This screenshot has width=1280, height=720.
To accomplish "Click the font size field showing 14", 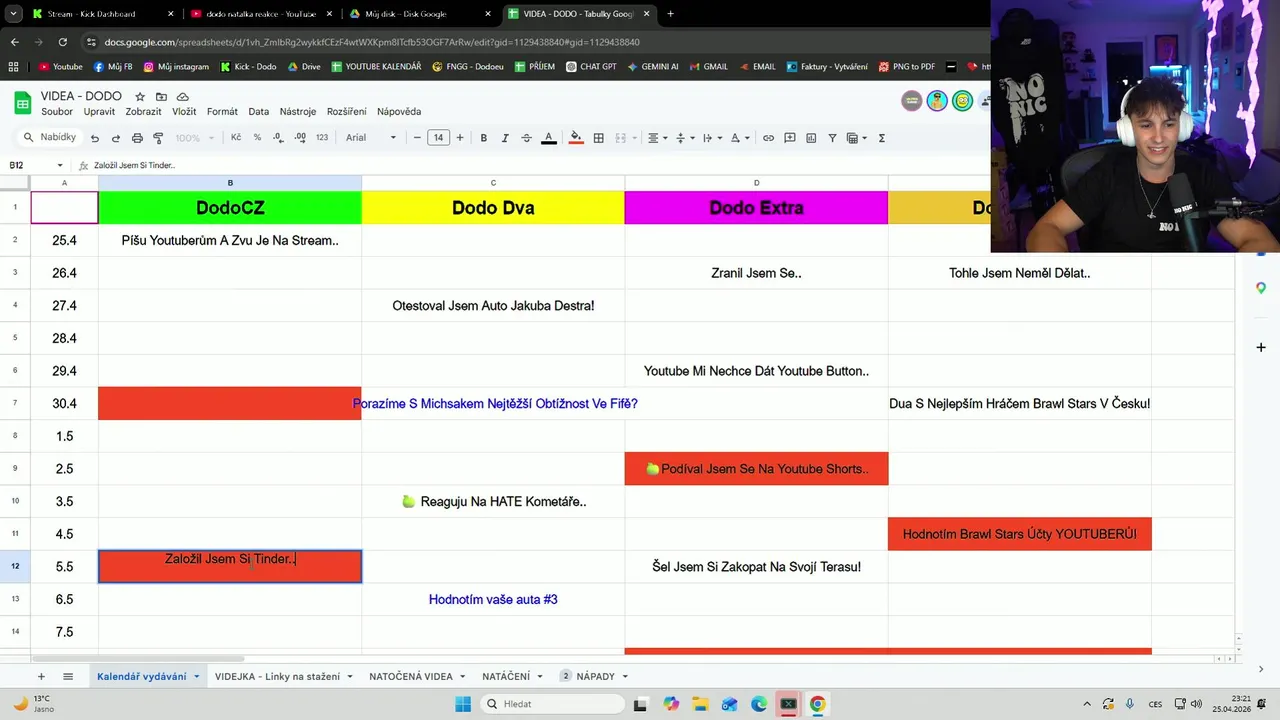I will [x=438, y=138].
